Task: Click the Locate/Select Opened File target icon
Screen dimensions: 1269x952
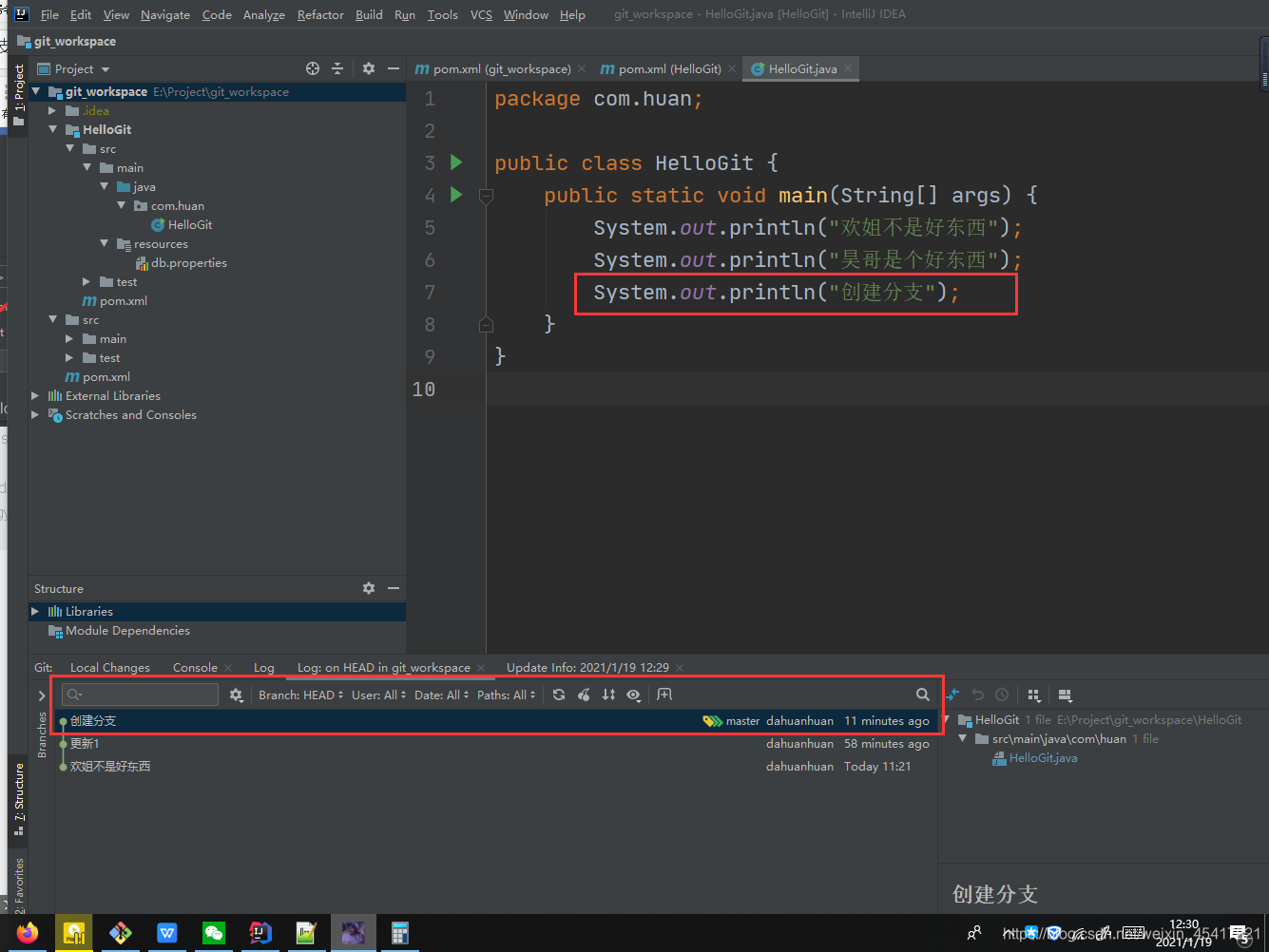Action: point(313,68)
